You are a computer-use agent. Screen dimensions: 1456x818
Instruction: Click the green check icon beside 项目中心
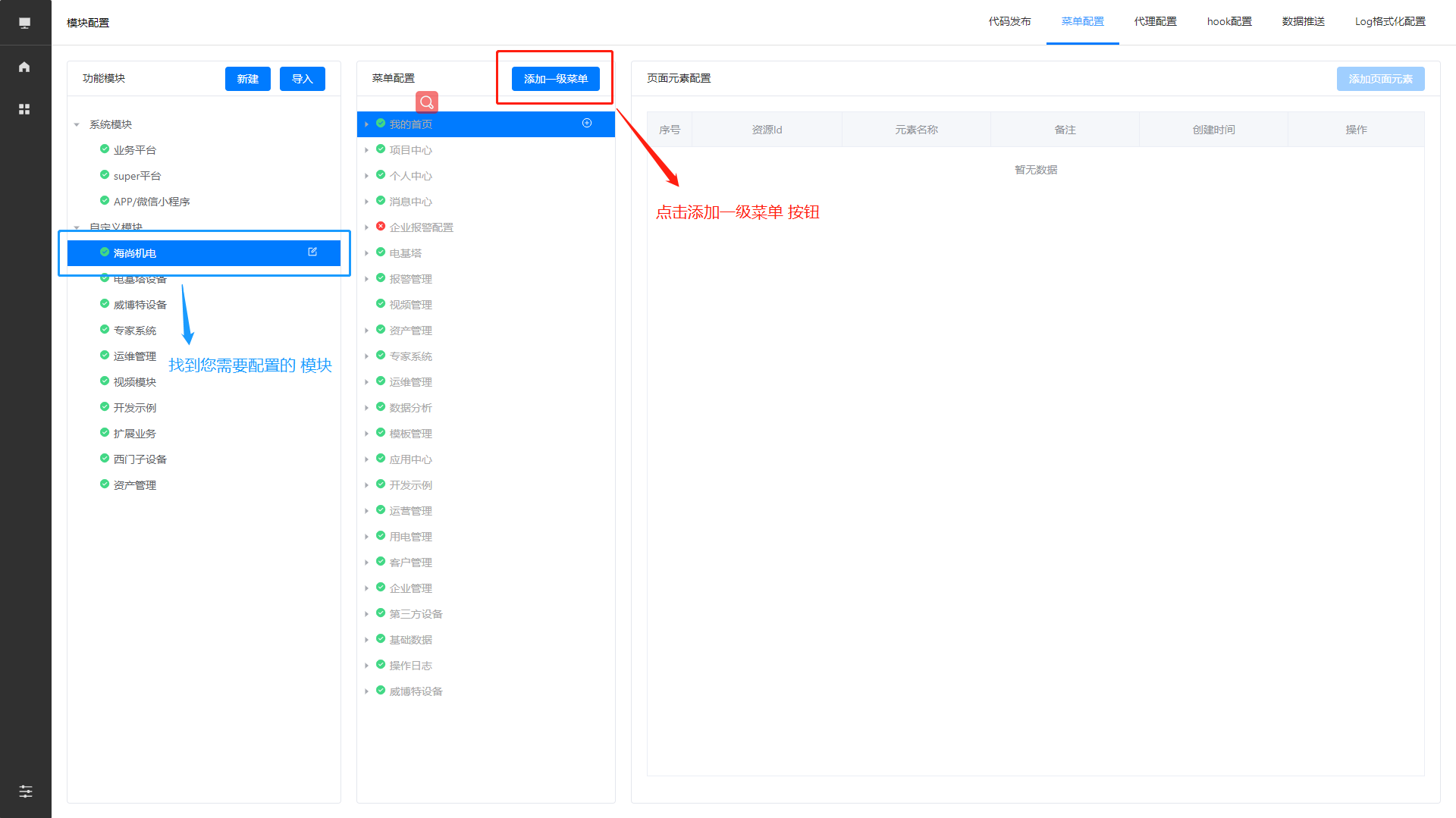point(381,149)
